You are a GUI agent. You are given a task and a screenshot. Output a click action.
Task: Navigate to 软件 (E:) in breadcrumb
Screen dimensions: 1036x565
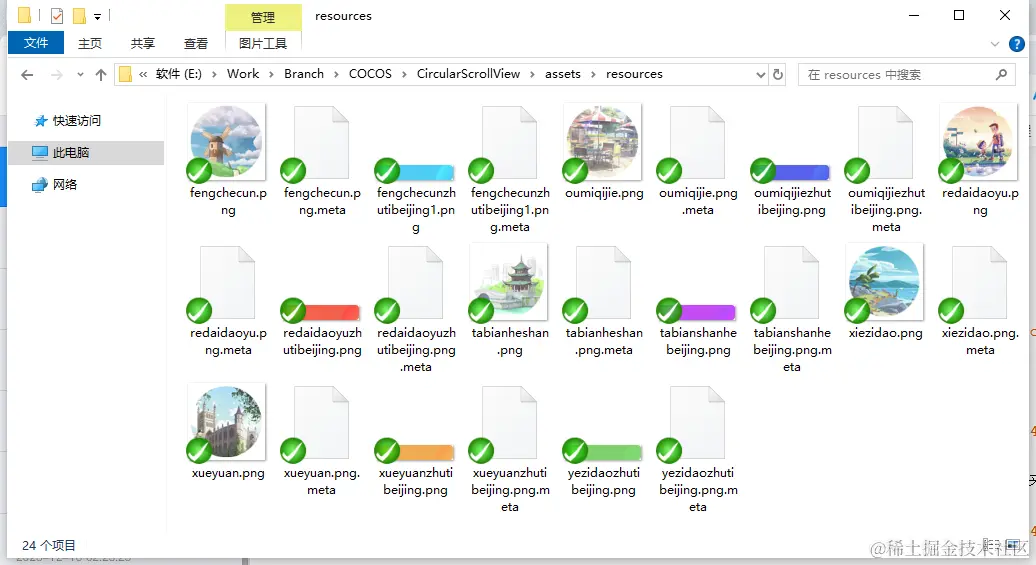point(178,74)
